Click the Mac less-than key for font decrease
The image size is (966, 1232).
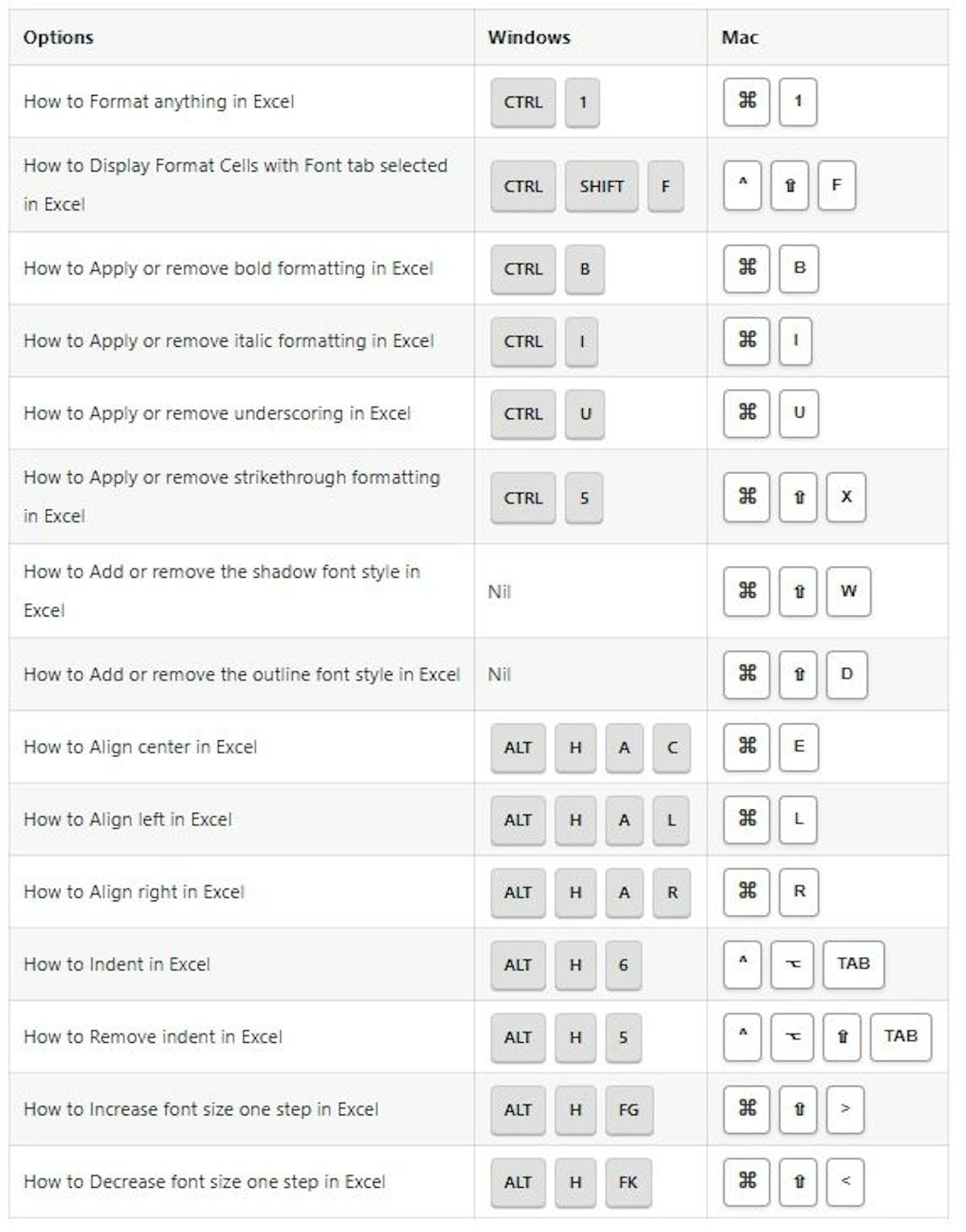point(845,1181)
